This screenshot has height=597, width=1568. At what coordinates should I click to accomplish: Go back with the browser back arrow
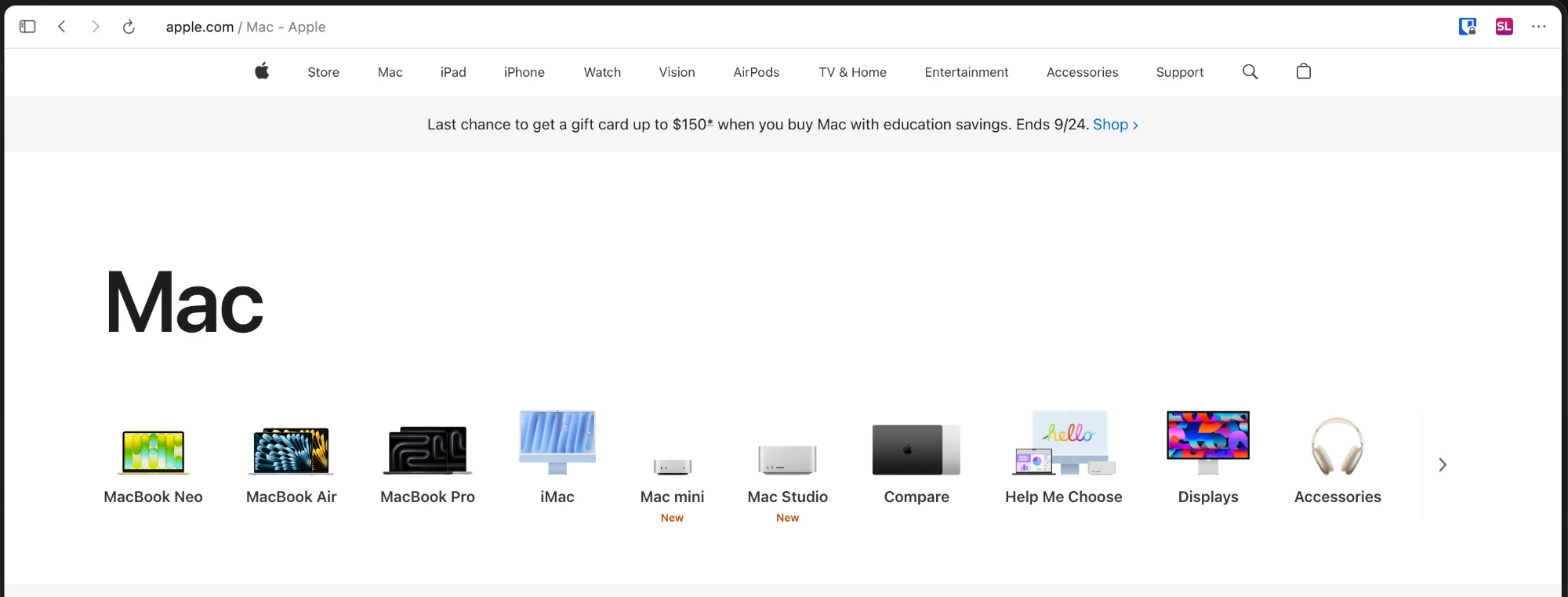62,27
